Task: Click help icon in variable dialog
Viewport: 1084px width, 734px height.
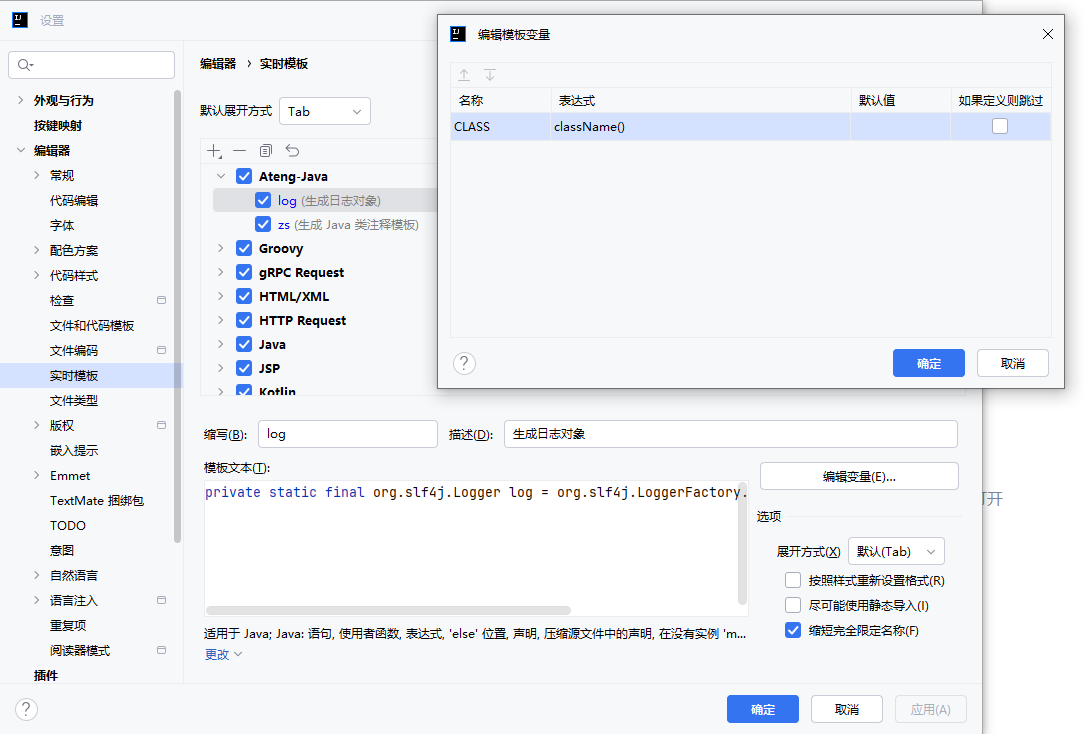Action: 465,364
